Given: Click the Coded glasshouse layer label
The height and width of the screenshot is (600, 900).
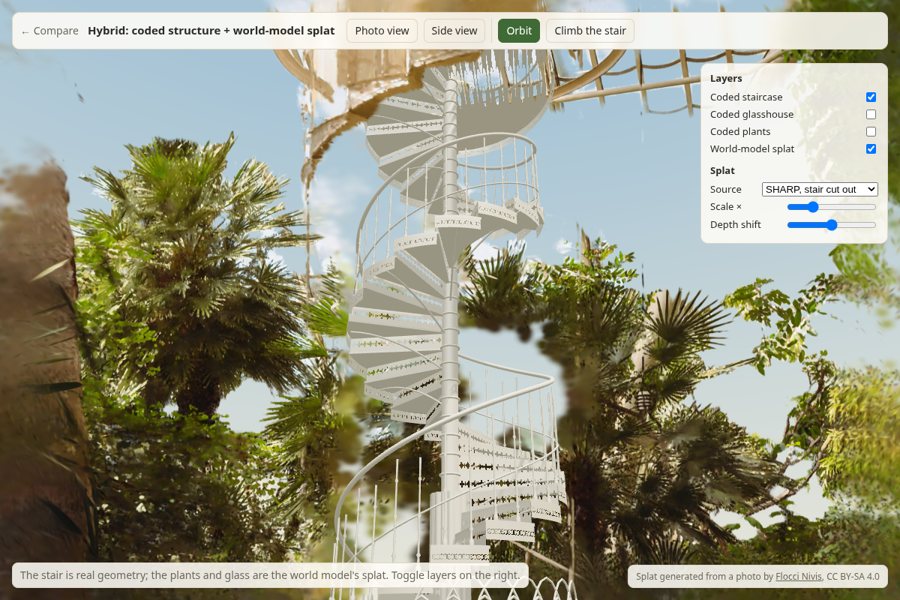Looking at the screenshot, I should (x=751, y=114).
